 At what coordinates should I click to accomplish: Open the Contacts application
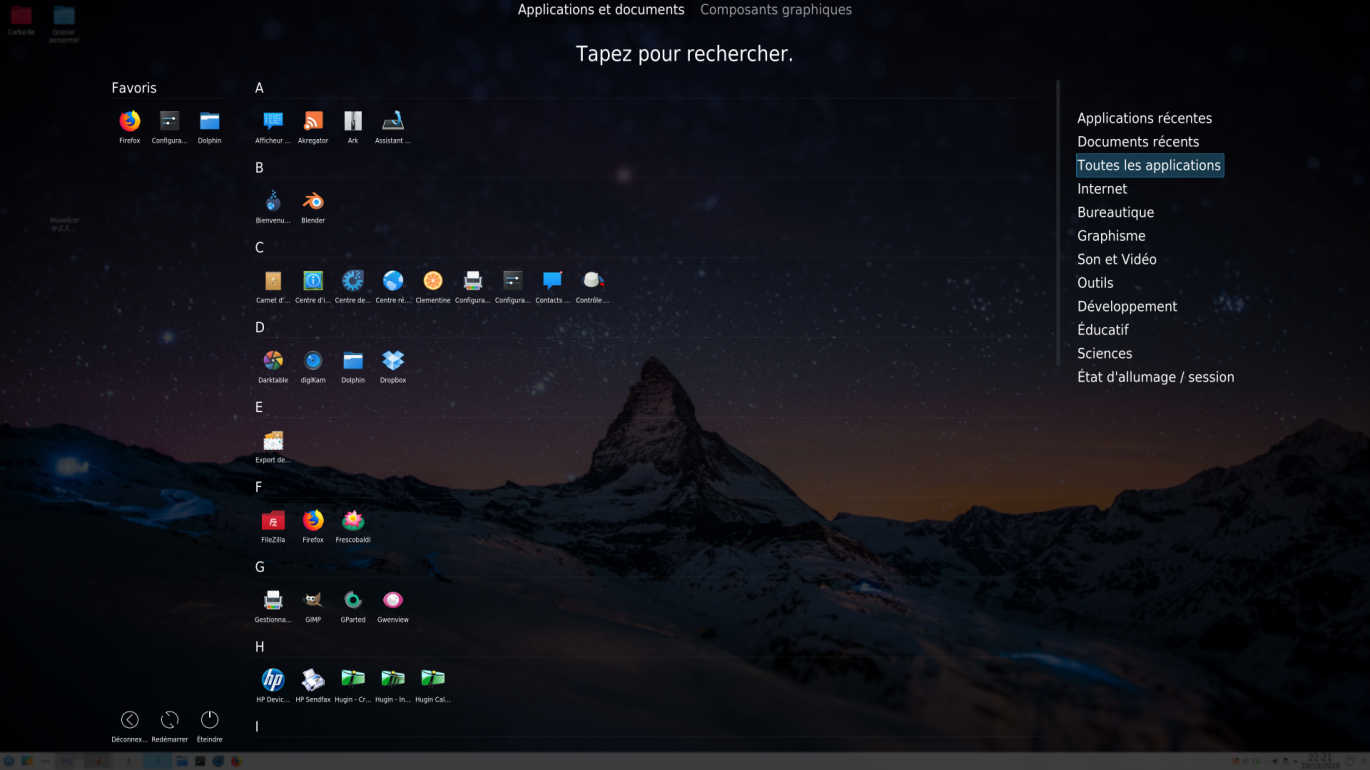tap(553, 281)
